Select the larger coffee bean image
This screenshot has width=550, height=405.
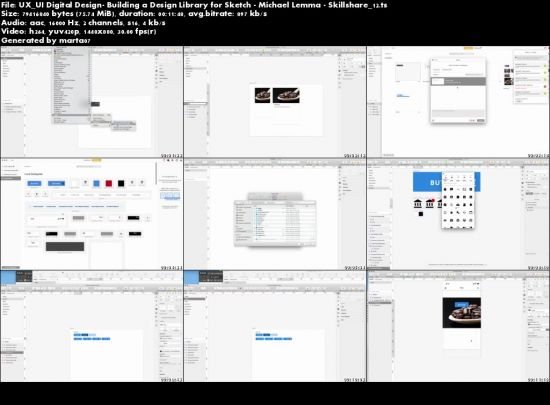tap(286, 95)
